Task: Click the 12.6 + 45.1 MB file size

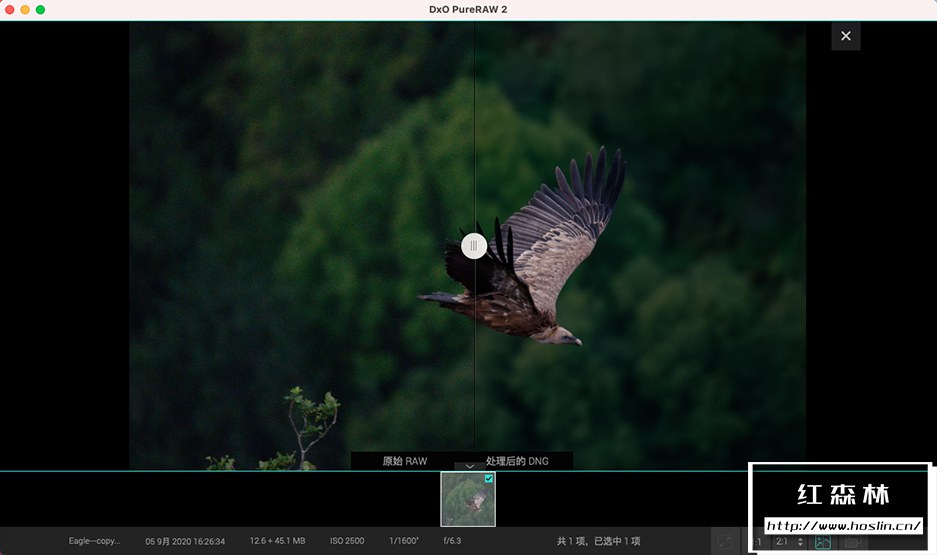Action: 277,541
